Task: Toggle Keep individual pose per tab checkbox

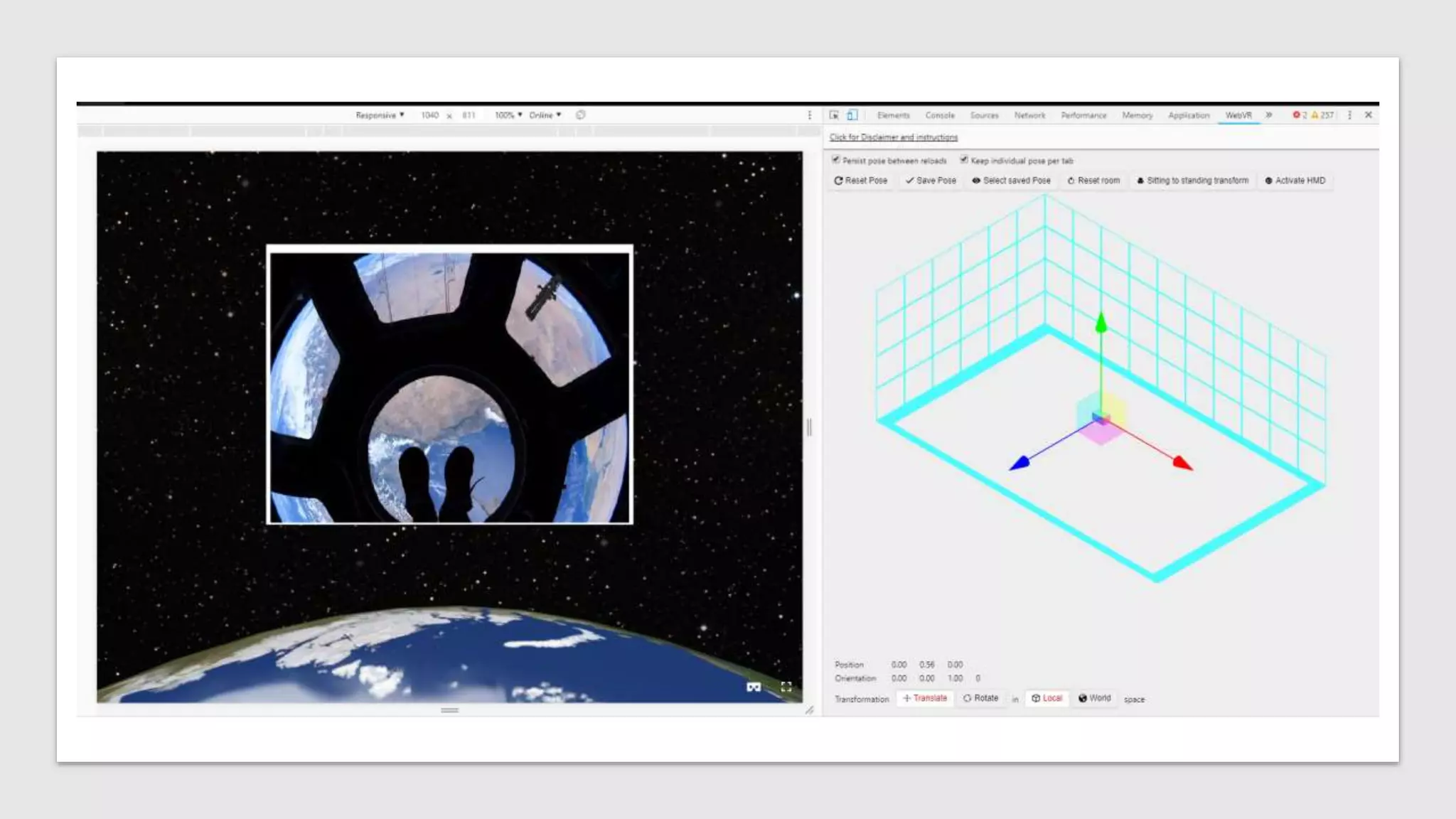Action: 964,160
